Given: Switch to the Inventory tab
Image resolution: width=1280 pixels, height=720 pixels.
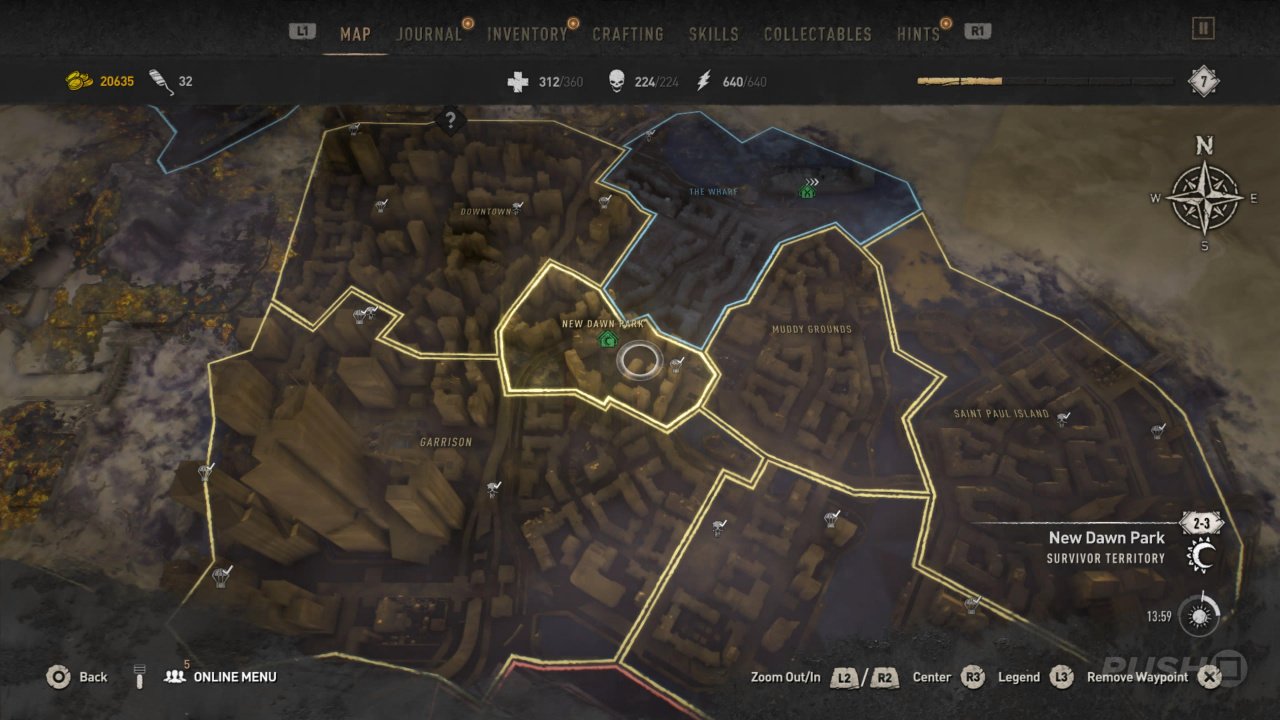Looking at the screenshot, I should (x=527, y=34).
